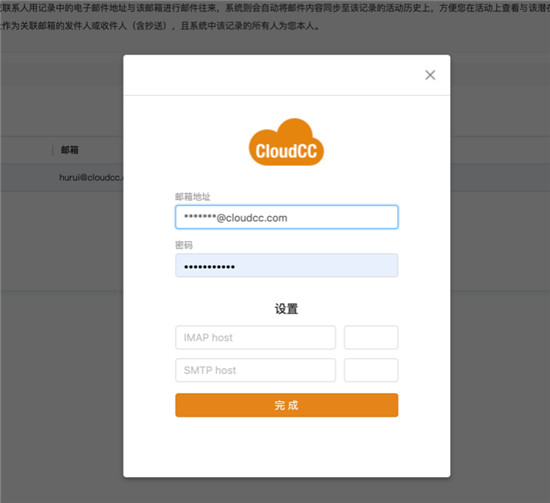Viewport: 550px width, 503px height.
Task: Click the 邮箱地址 field label
Action: [193, 197]
